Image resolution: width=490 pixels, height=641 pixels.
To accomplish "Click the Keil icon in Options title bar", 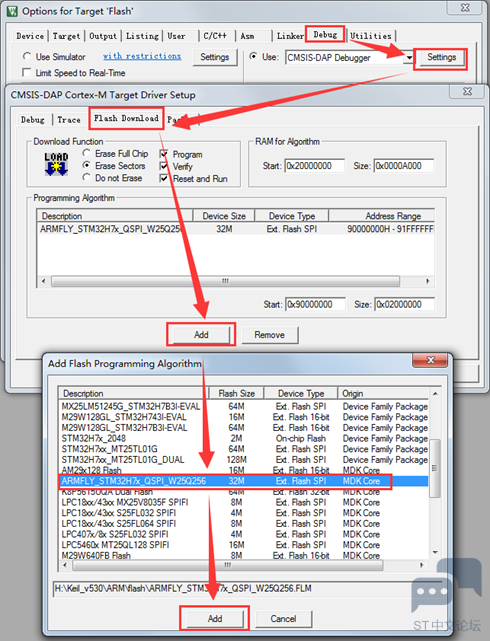I will click(x=12, y=11).
